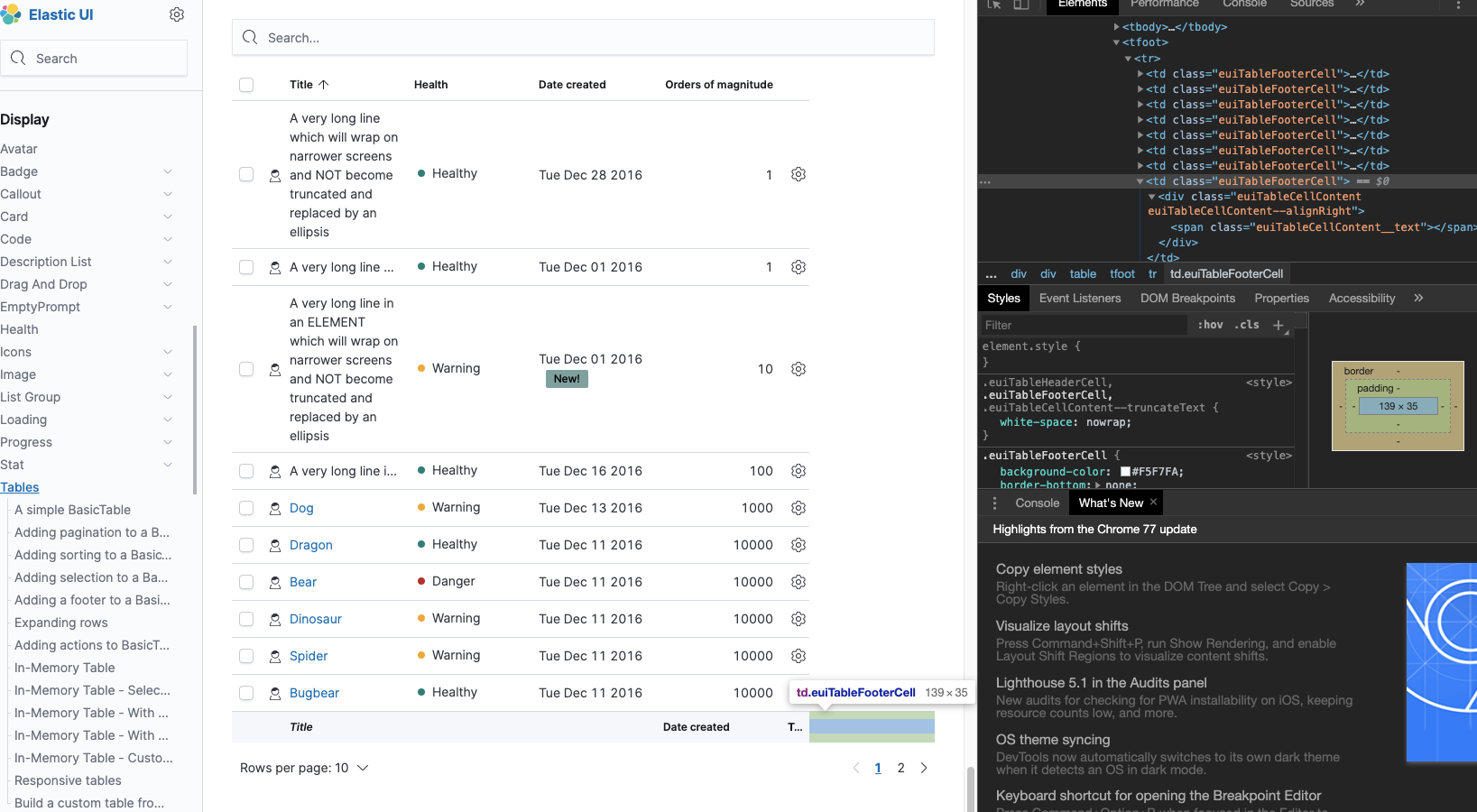Click the new style rule plus icon

point(1279,325)
